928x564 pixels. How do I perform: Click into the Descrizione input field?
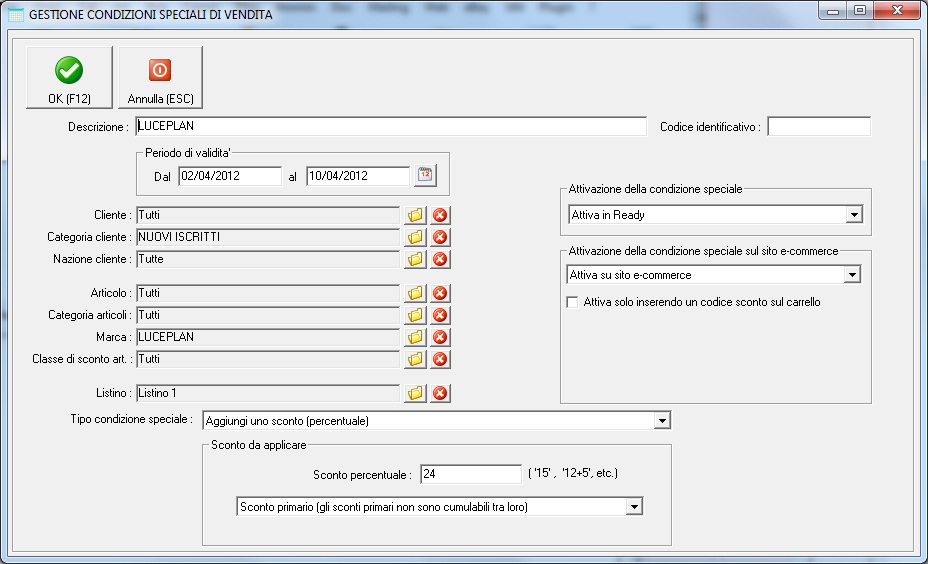[391, 126]
